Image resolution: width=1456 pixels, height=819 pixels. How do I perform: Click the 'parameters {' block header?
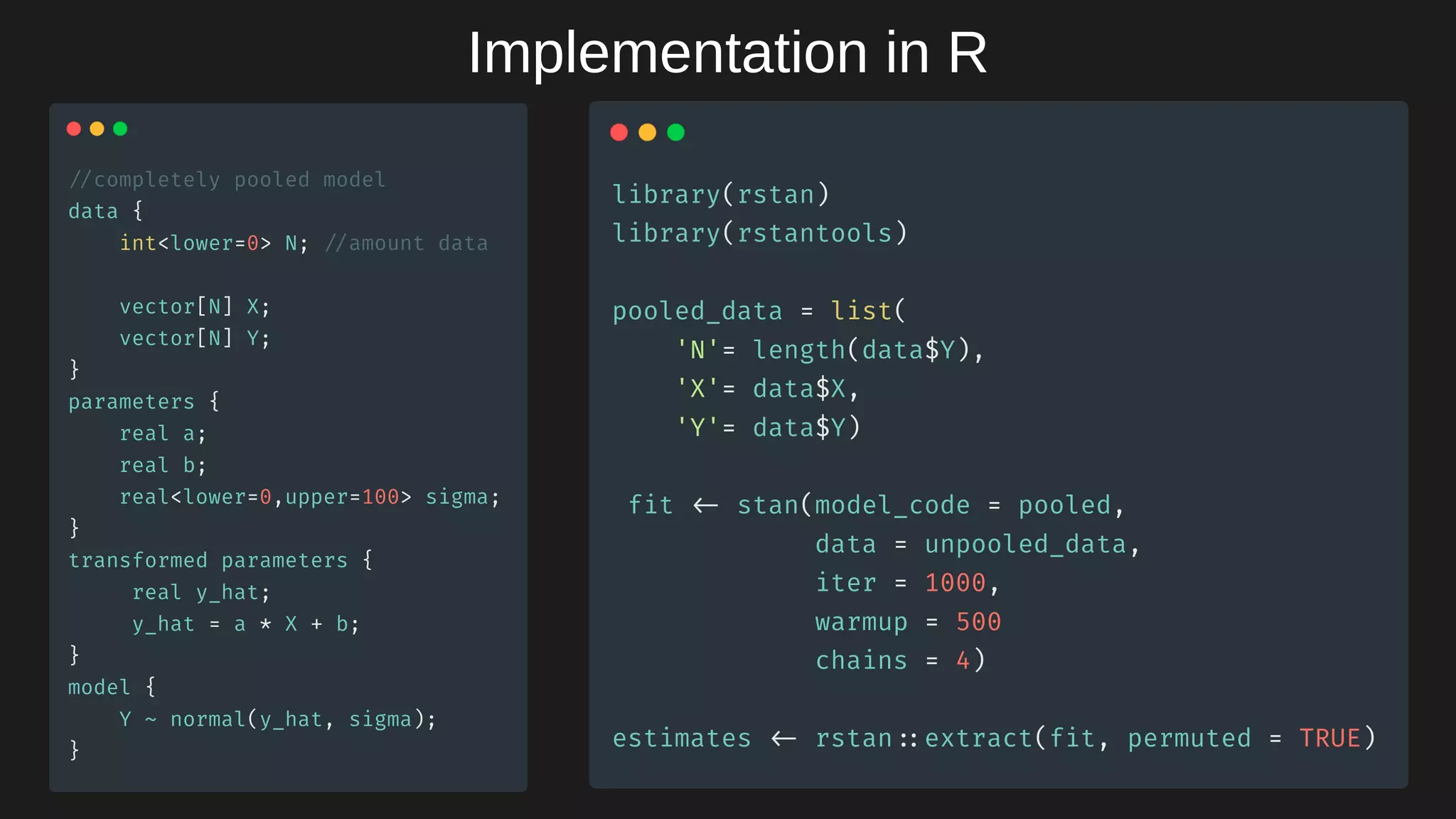click(x=144, y=402)
